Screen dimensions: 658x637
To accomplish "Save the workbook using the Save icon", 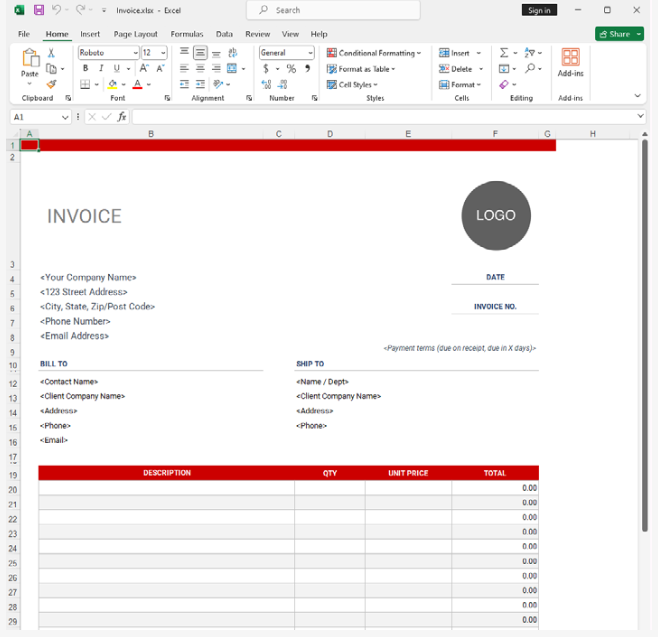I will pos(39,10).
